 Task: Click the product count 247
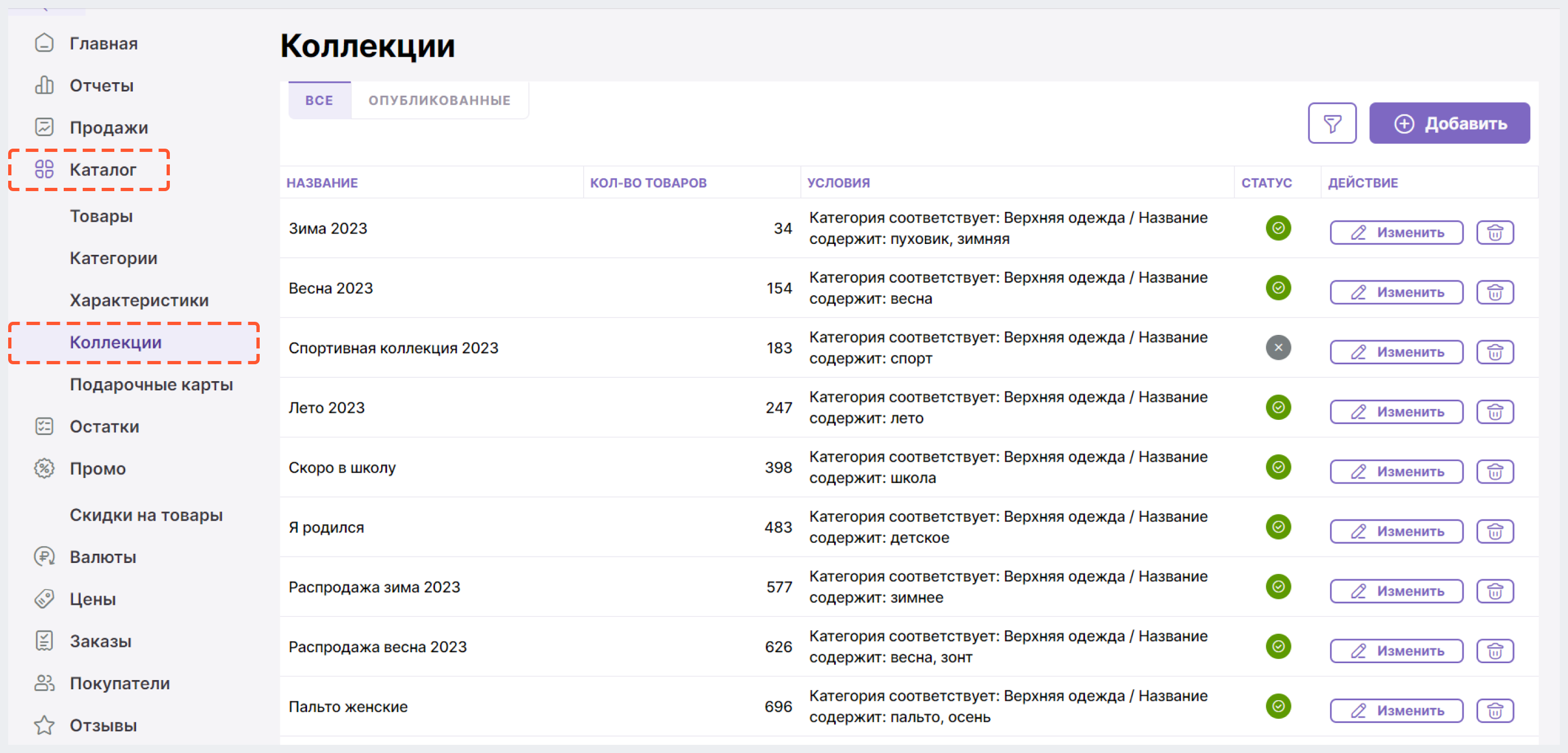coord(779,408)
